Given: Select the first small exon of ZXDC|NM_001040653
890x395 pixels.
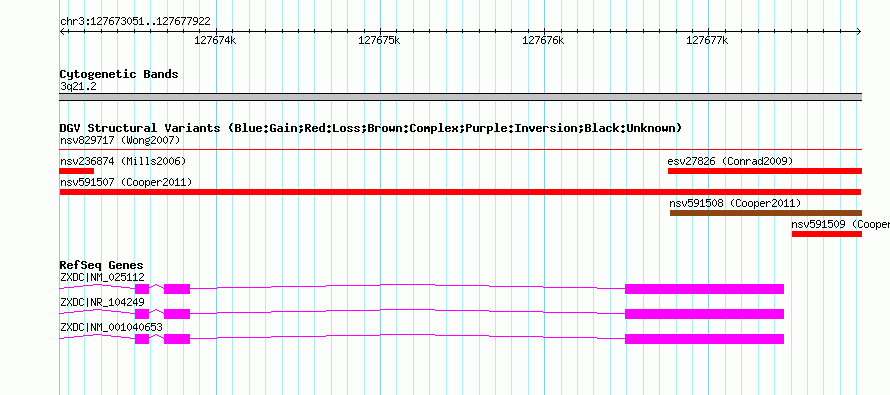Looking at the screenshot, I should point(142,339).
